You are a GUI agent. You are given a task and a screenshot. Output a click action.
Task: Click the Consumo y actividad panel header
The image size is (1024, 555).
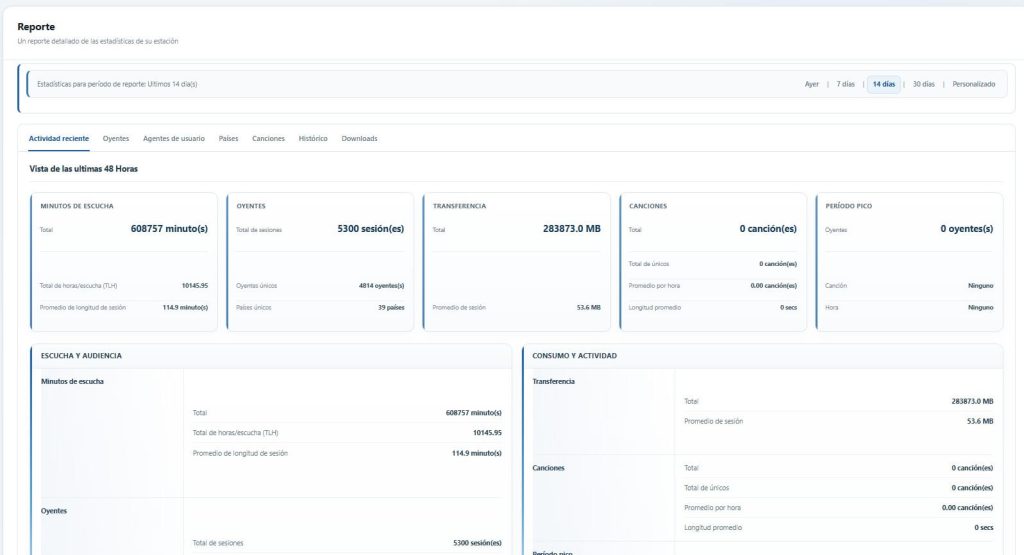click(x=763, y=356)
